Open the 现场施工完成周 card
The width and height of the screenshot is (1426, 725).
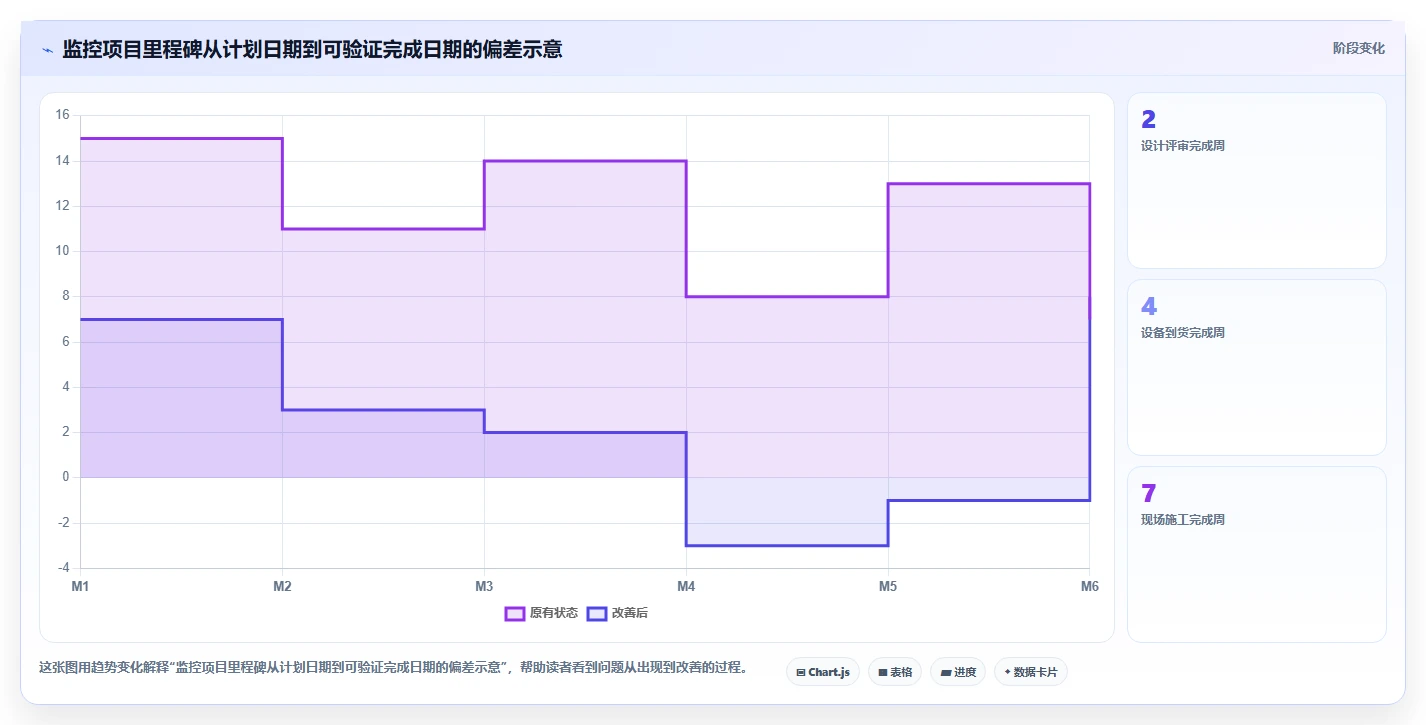coord(1256,554)
